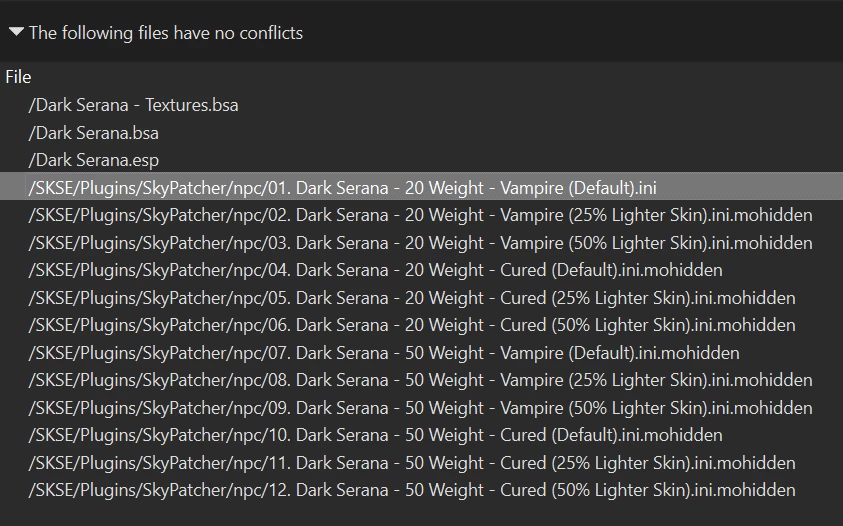This screenshot has width=843, height=526.
Task: Click 'The following files have no conflicts' label
Action: (x=166, y=33)
